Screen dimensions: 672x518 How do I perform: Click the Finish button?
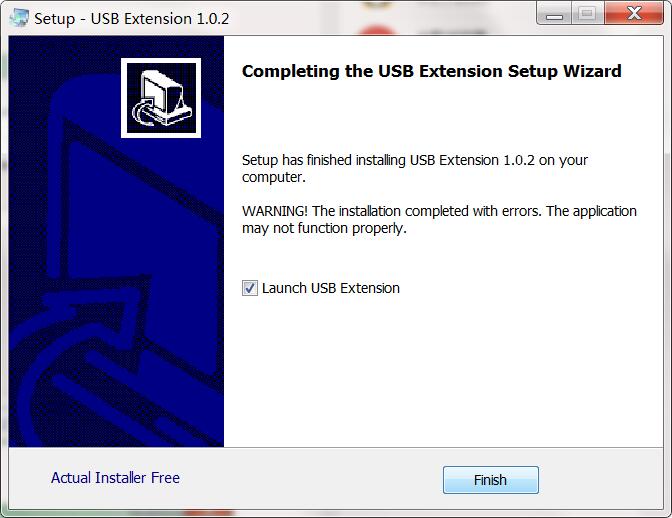point(491,480)
